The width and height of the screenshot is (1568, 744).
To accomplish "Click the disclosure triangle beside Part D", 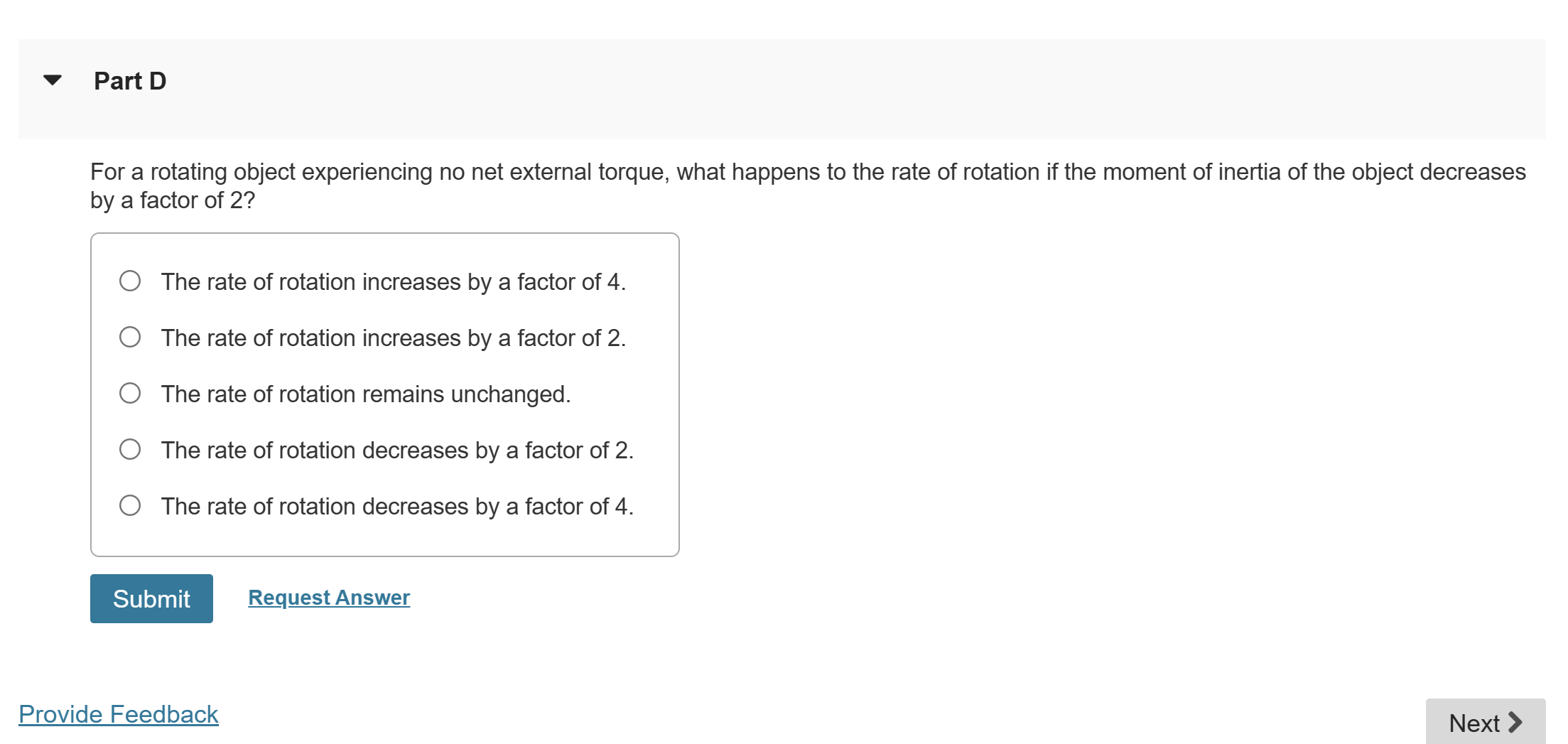I will [x=53, y=80].
